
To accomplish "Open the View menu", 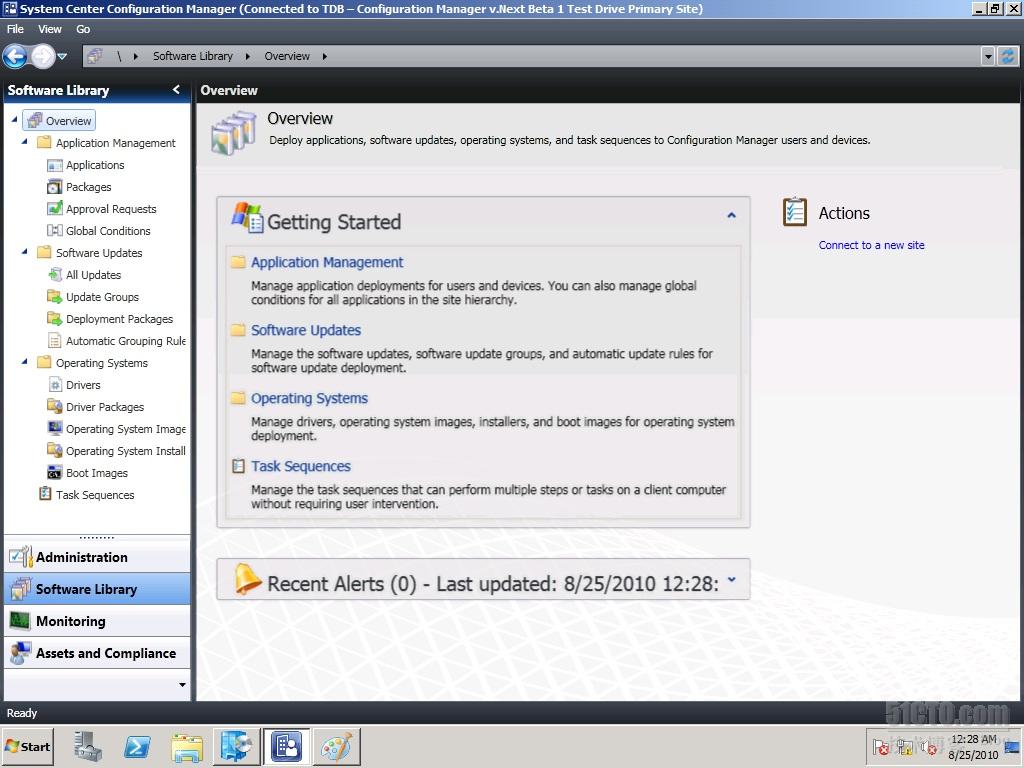I will (50, 29).
